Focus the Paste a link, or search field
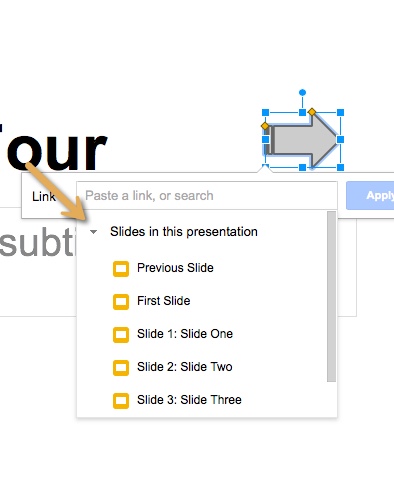The image size is (394, 480). (x=207, y=196)
